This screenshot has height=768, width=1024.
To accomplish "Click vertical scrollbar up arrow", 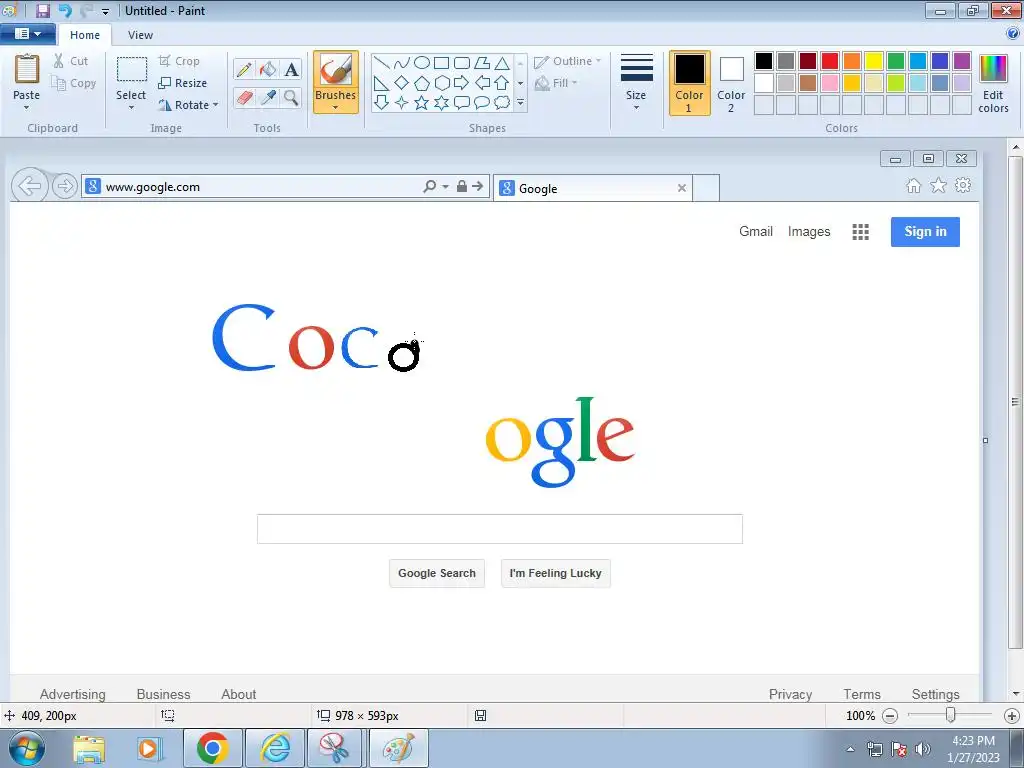I will tap(1016, 148).
